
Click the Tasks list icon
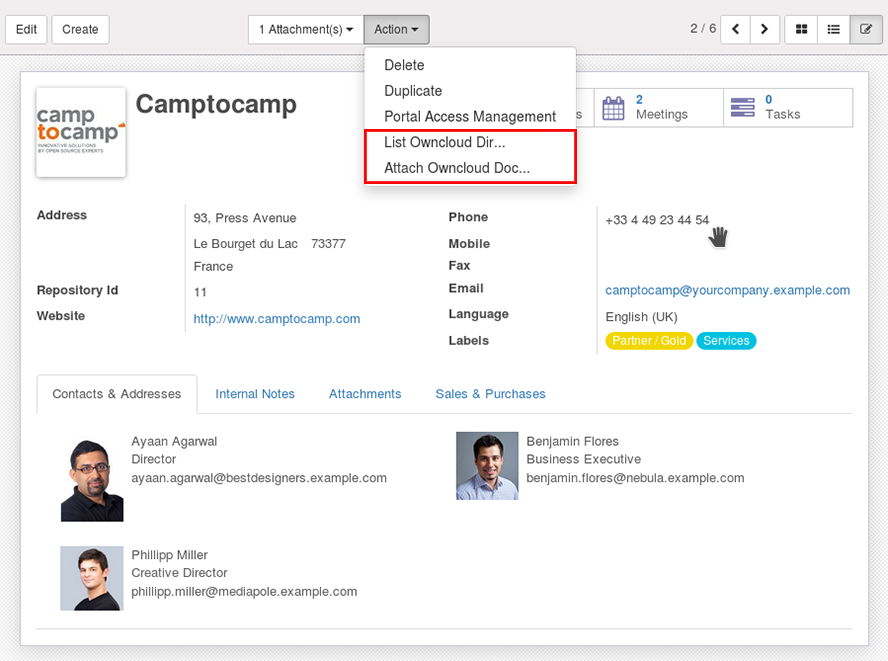[742, 107]
